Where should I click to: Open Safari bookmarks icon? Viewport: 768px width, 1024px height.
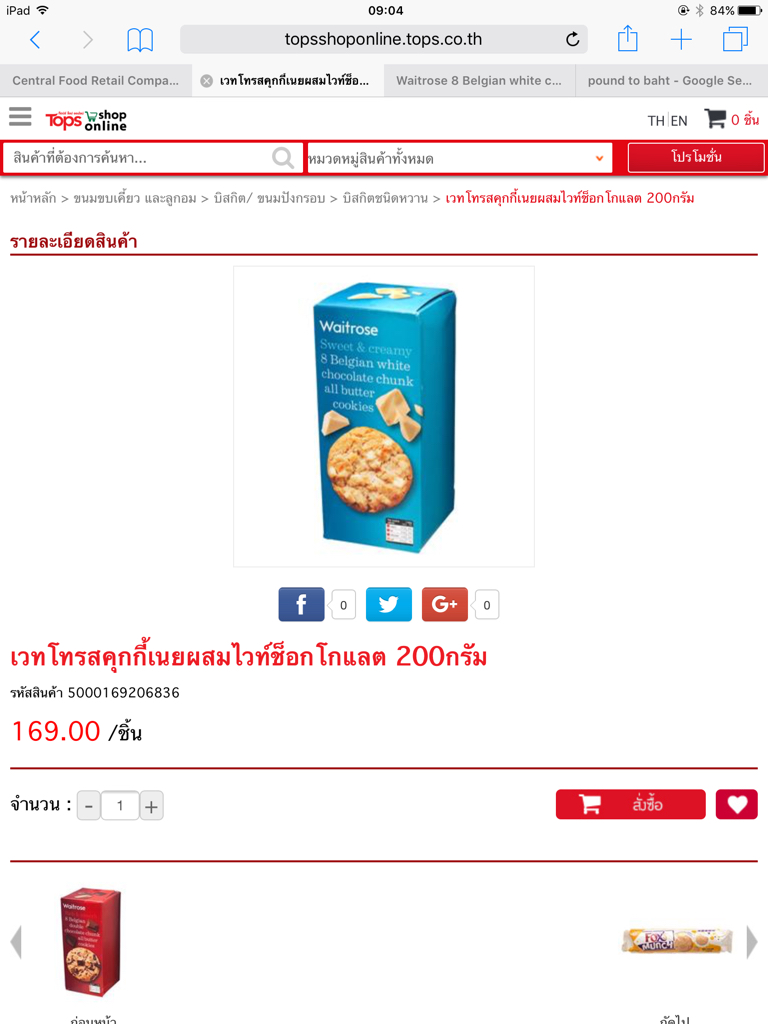140,40
